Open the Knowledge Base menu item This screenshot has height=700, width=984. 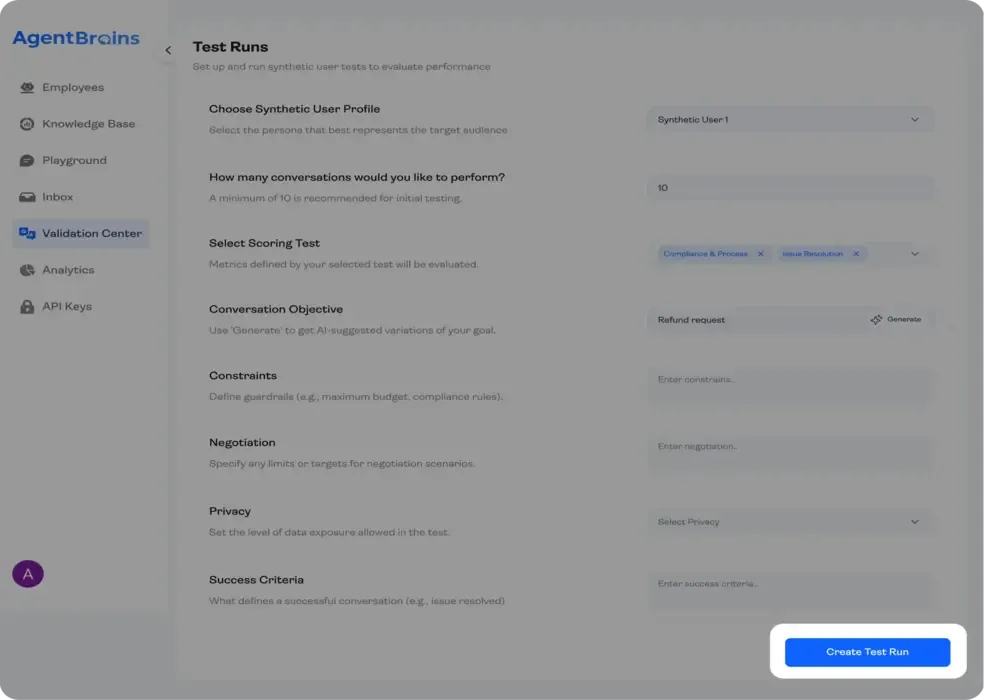pyautogui.click(x=88, y=124)
